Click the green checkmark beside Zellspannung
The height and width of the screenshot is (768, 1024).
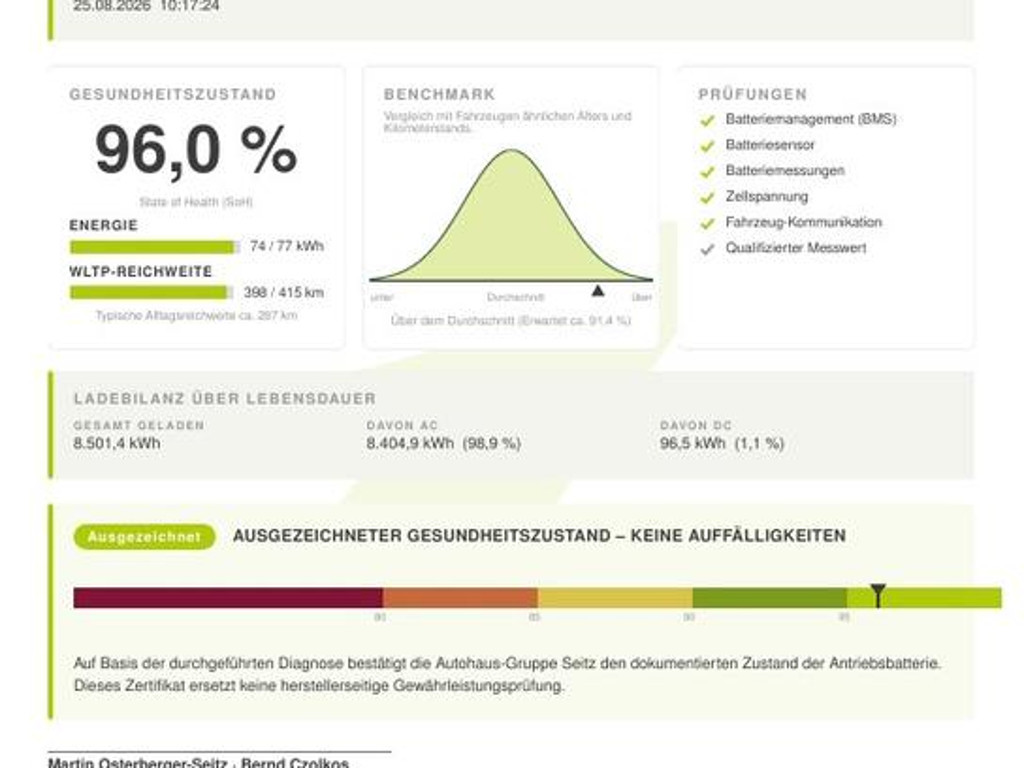coord(707,198)
